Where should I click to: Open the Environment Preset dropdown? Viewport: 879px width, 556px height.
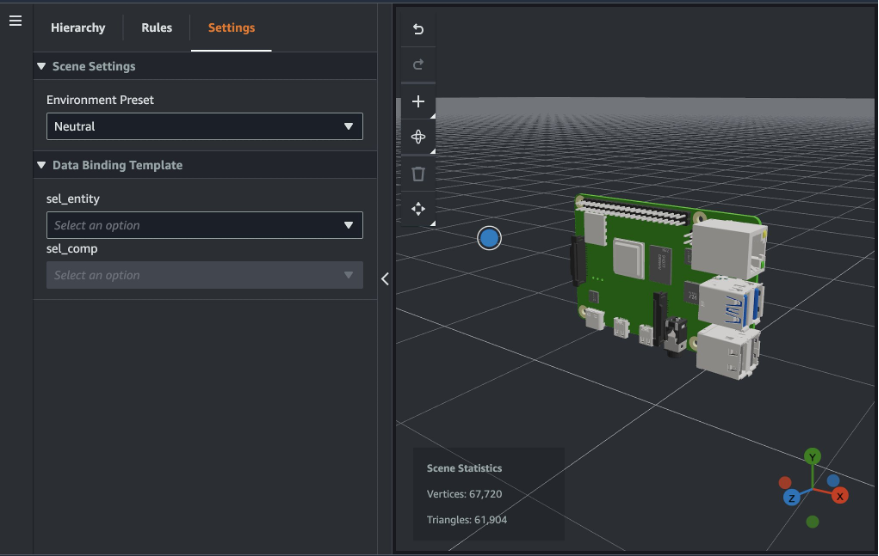[204, 127]
